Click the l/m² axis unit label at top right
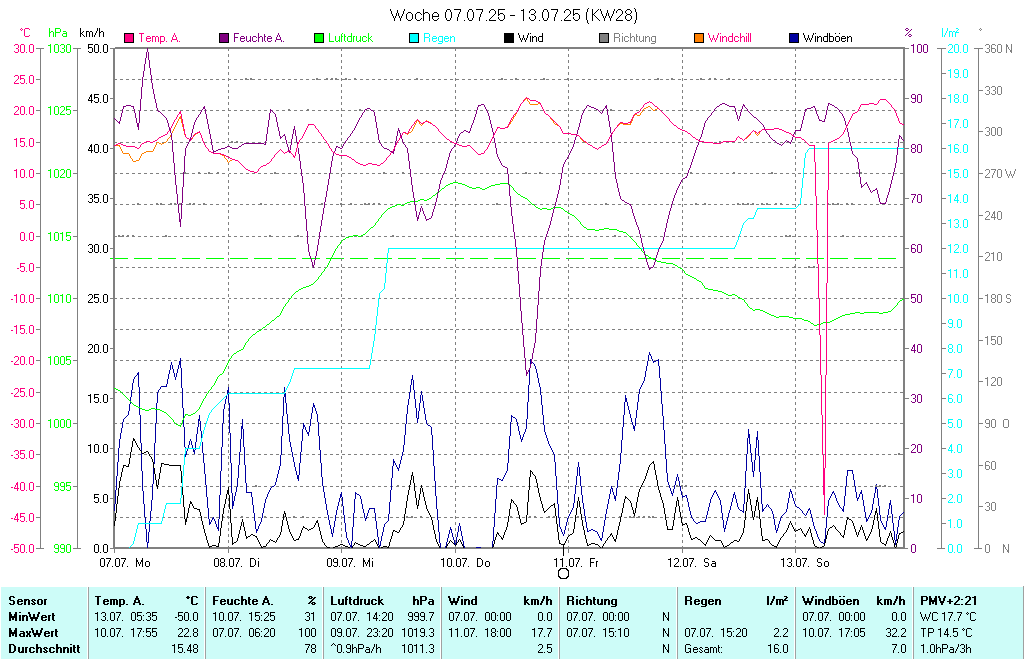Screen dimensions: 1024x659 [x=950, y=32]
